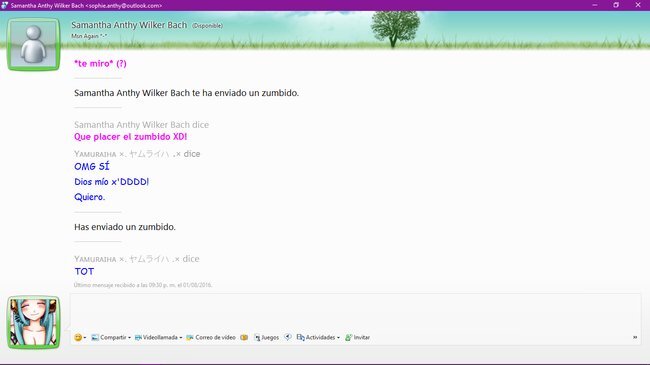Screen dimensions: 650x365
Task: Click the Videollamada camera icon
Action: (x=138, y=337)
